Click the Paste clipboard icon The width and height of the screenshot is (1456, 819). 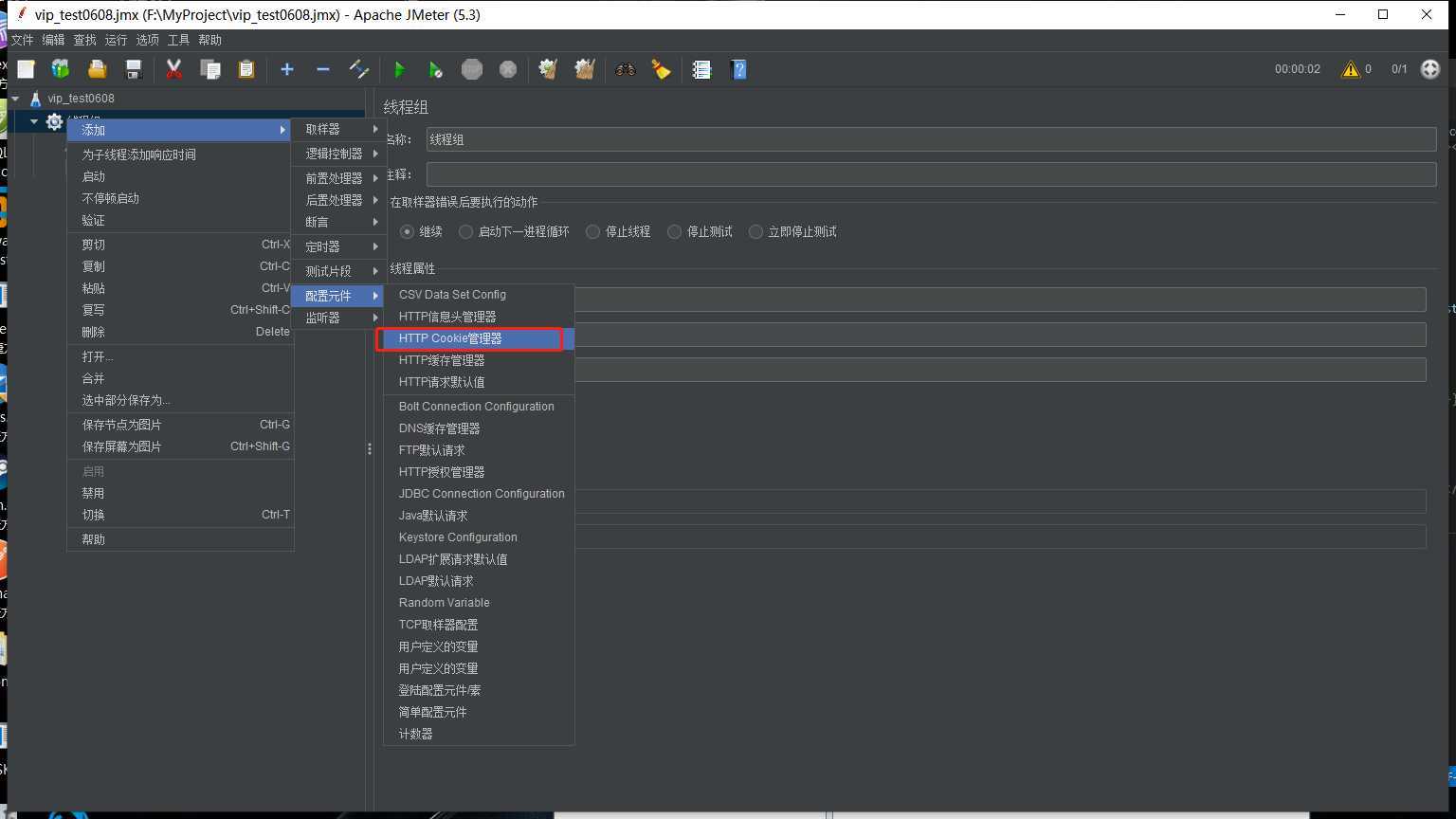click(x=246, y=69)
